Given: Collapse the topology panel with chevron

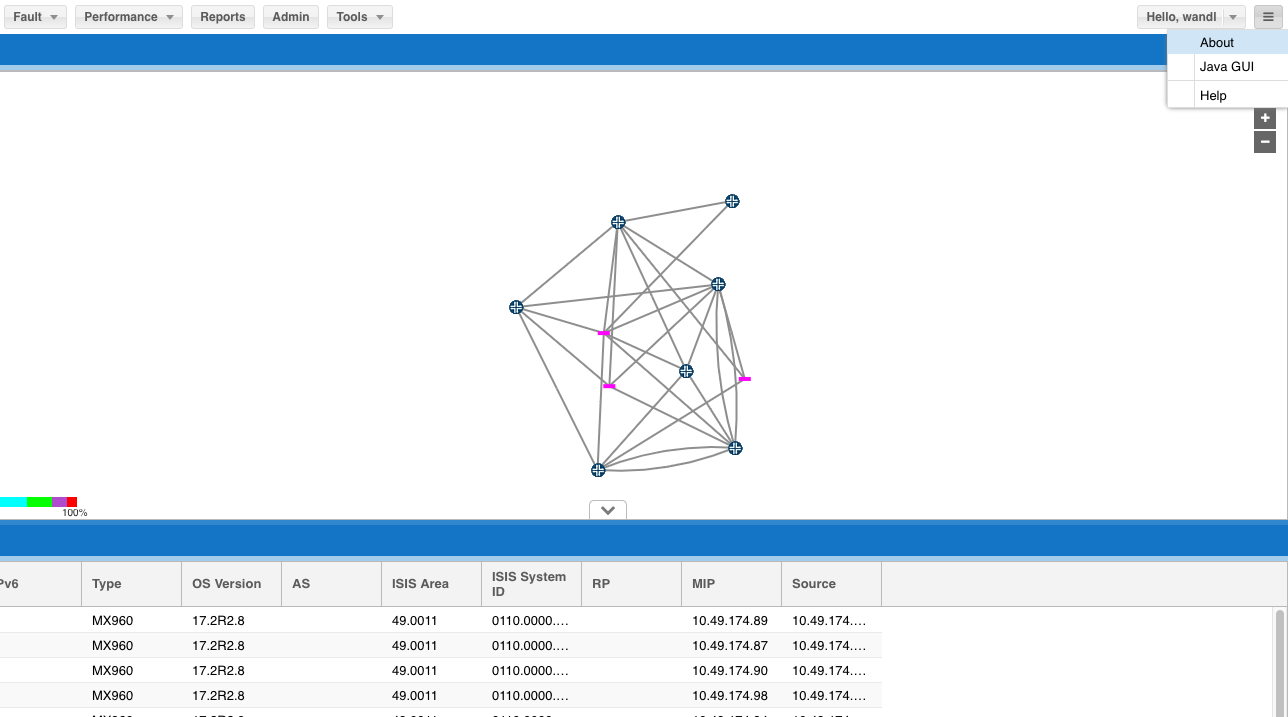Looking at the screenshot, I should (608, 510).
